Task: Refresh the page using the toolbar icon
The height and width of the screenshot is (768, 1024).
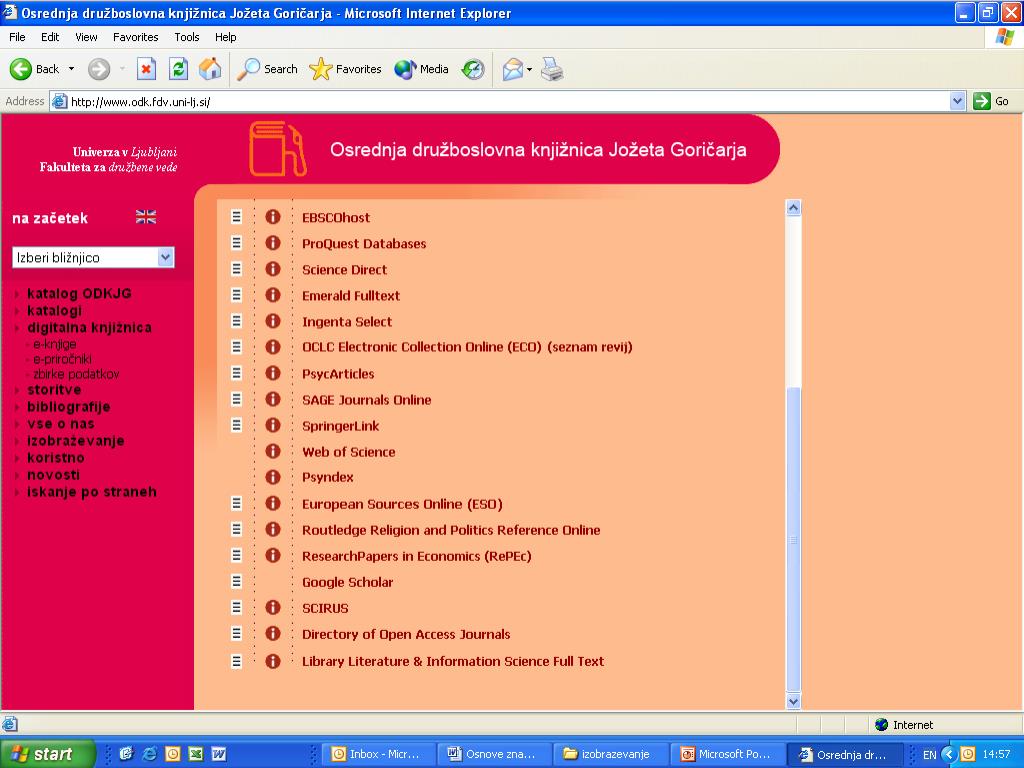Action: pos(178,69)
